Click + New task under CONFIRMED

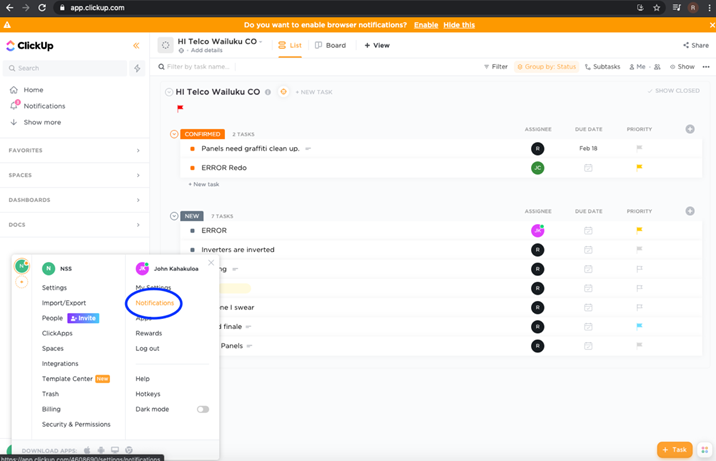[x=204, y=184]
